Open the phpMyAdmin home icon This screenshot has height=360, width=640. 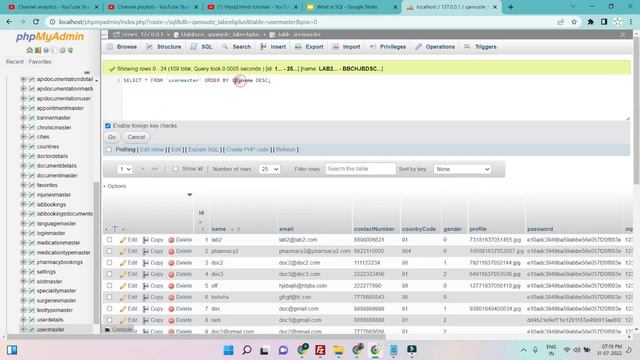29,50
